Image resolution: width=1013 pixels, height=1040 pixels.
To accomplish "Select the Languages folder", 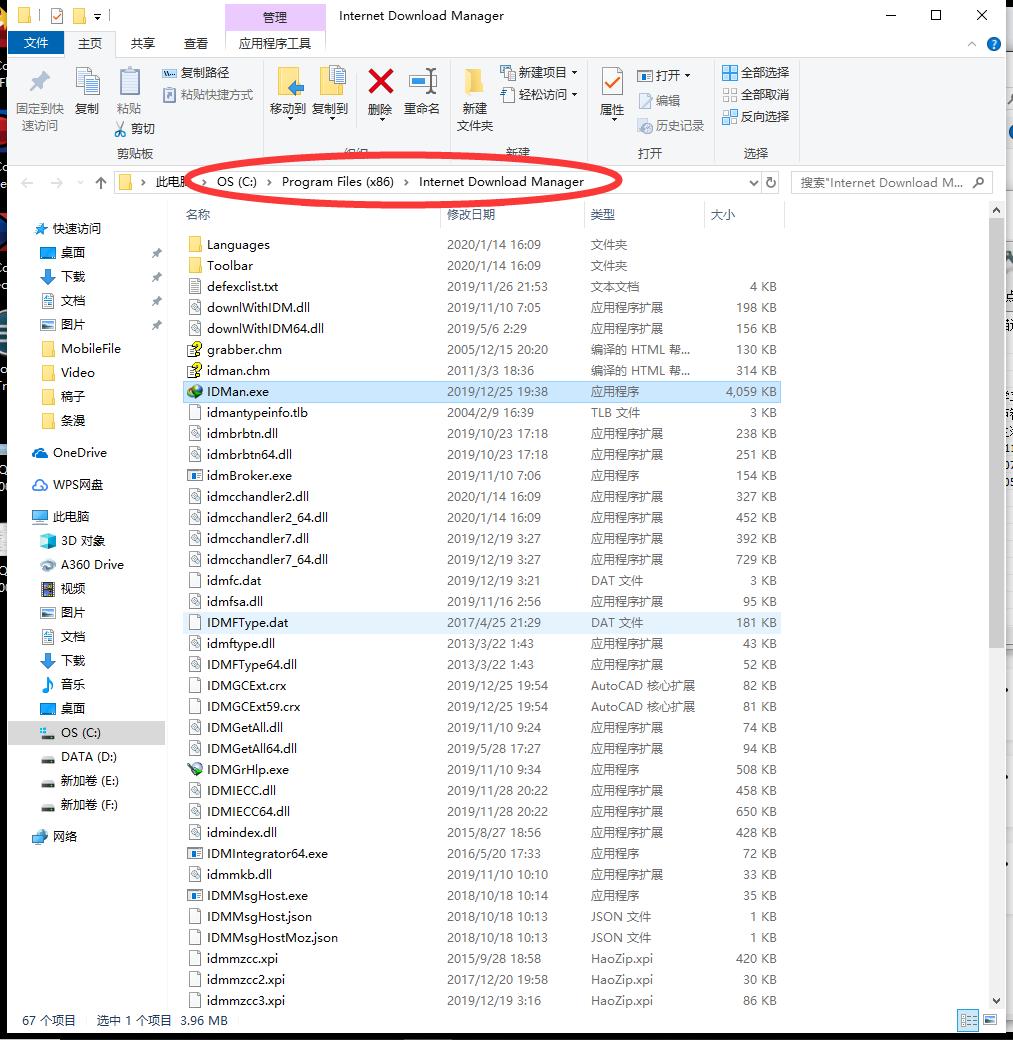I will click(x=482, y=245).
